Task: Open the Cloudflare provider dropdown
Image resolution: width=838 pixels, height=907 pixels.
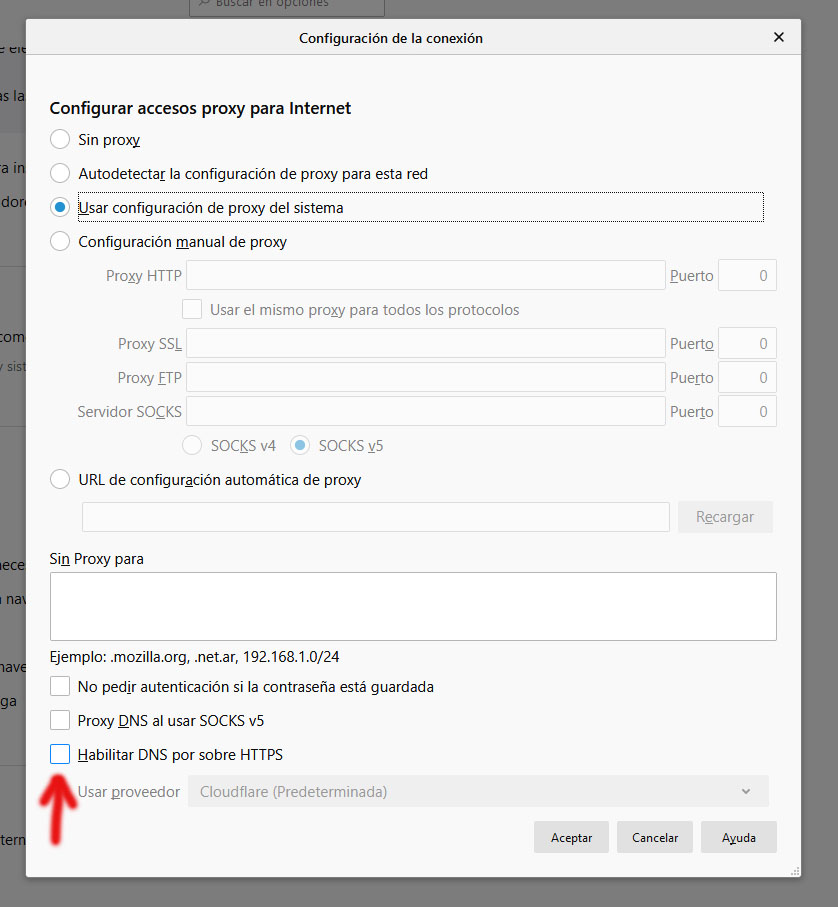Action: [x=478, y=792]
